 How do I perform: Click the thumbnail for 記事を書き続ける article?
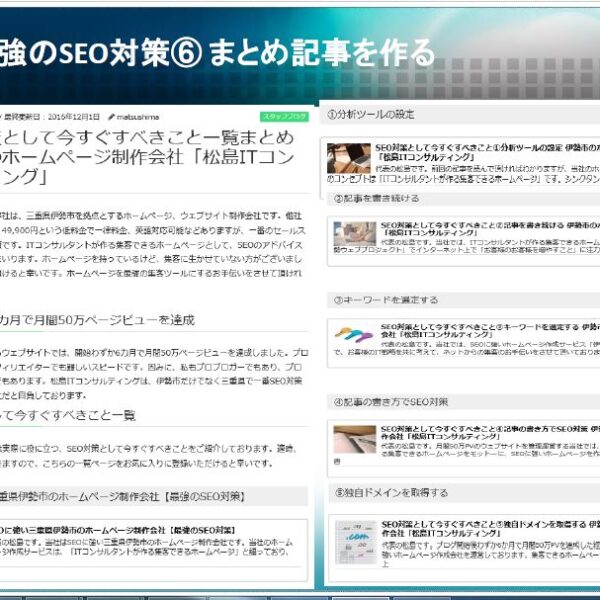point(353,235)
